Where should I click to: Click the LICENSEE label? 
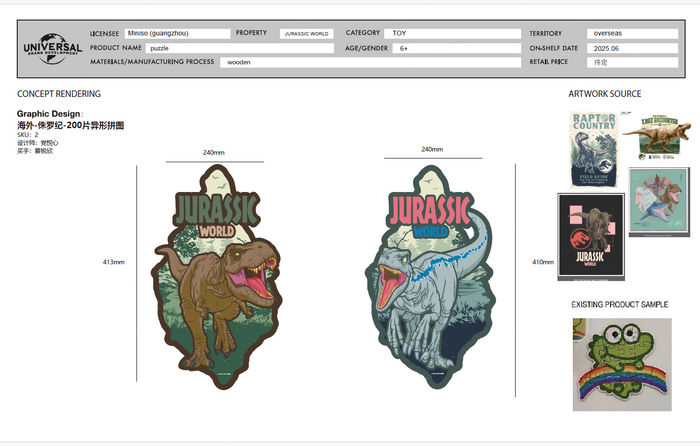pyautogui.click(x=104, y=33)
